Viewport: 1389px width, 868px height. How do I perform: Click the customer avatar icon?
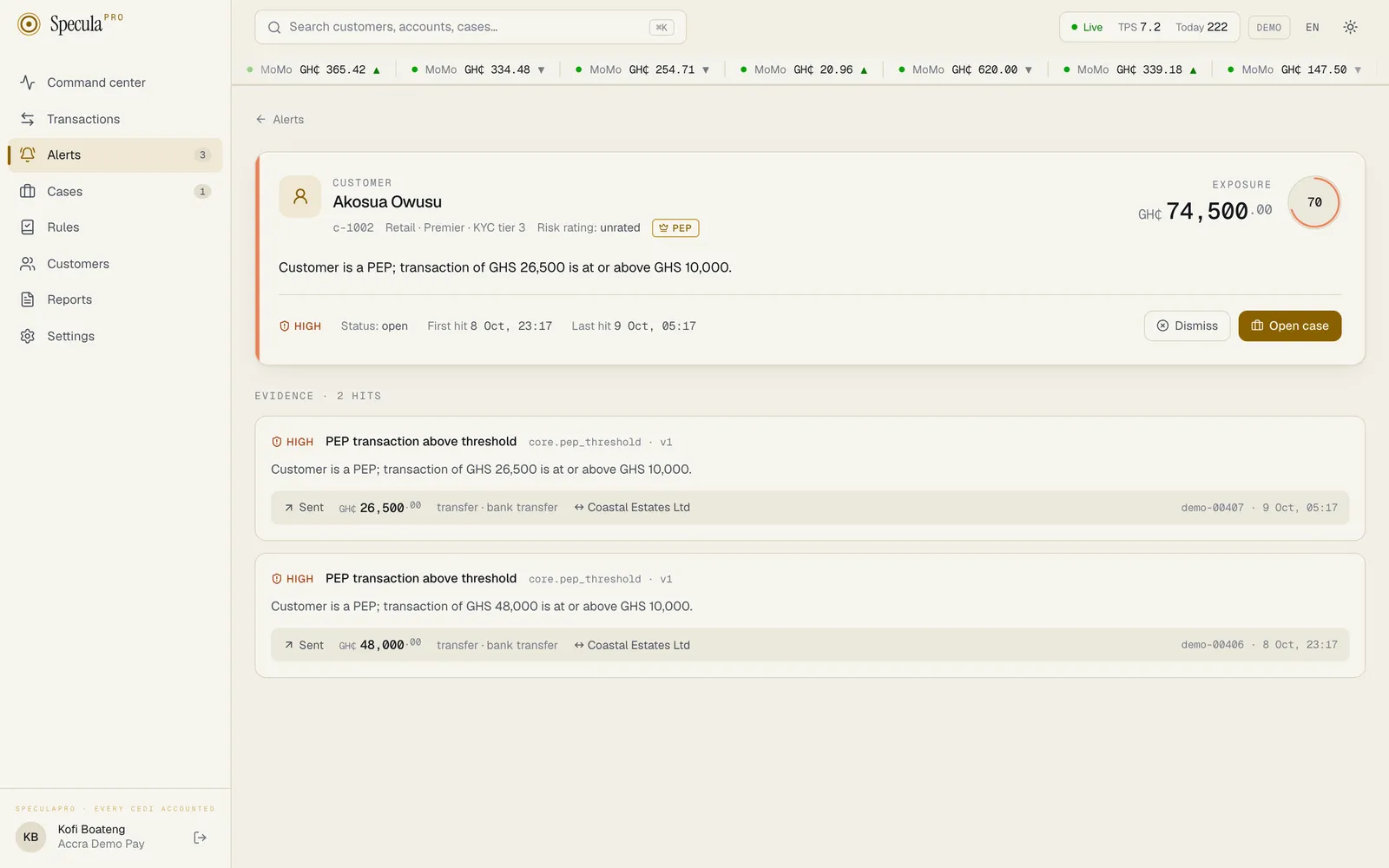pyautogui.click(x=300, y=196)
